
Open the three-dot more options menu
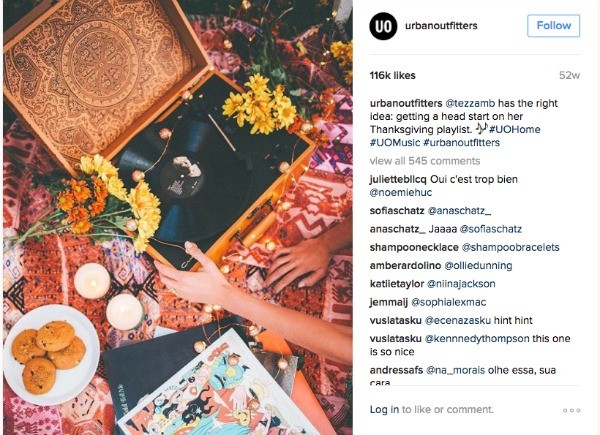point(571,411)
